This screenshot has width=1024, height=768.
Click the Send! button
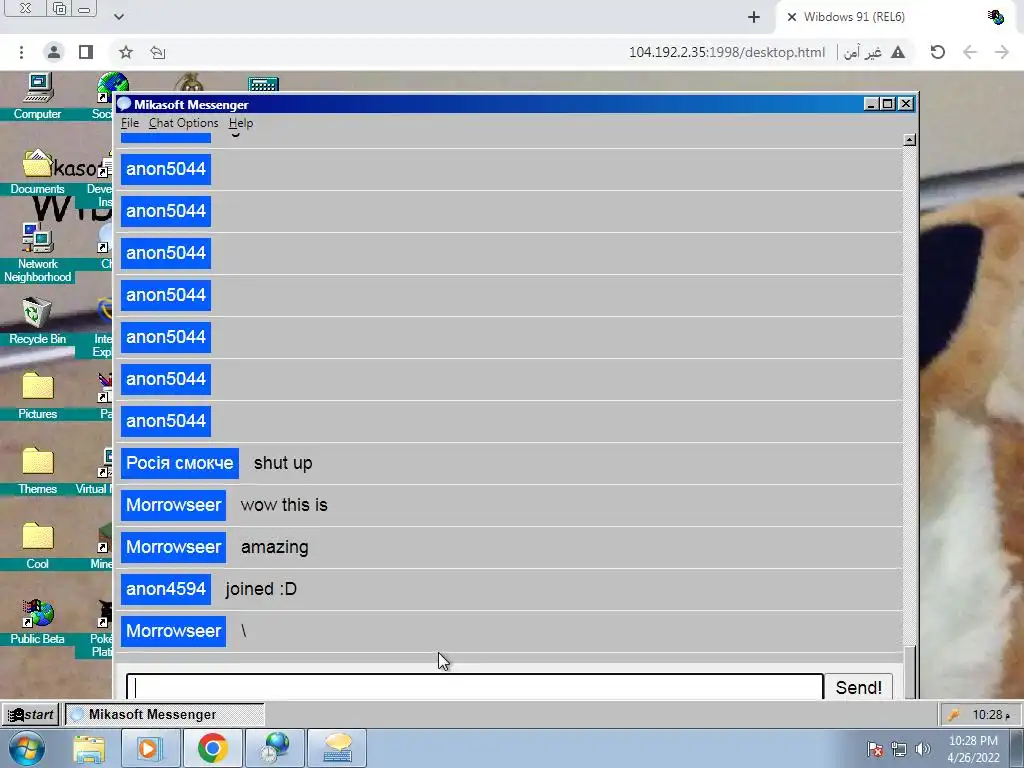pyautogui.click(x=858, y=687)
